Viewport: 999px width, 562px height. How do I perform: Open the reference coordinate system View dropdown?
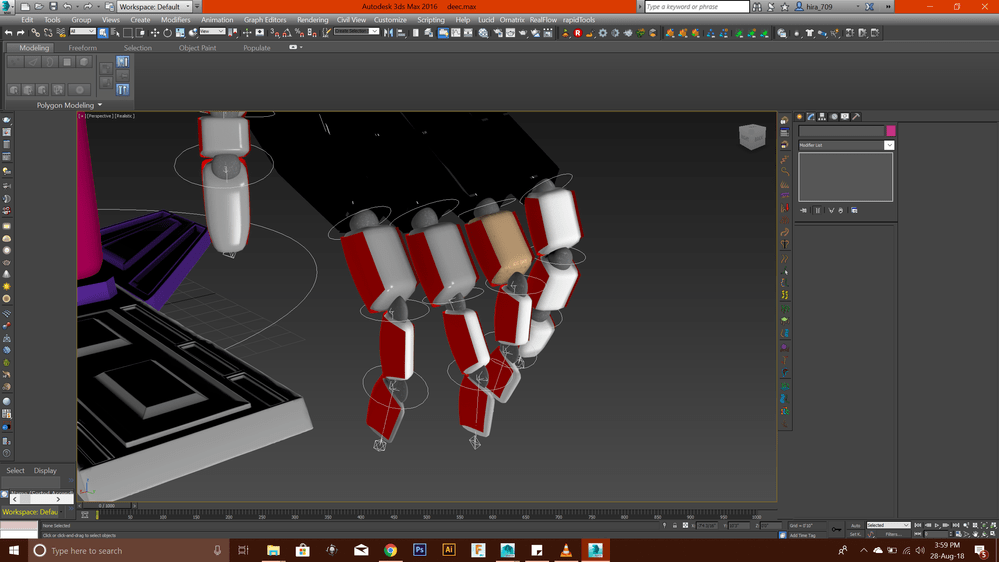[x=212, y=31]
